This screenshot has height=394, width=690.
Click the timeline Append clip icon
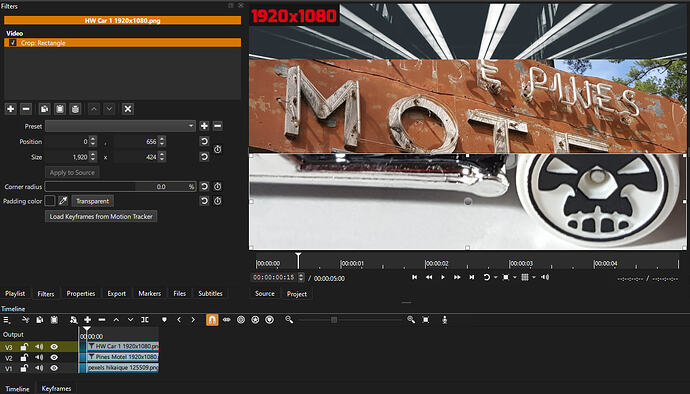(73, 320)
